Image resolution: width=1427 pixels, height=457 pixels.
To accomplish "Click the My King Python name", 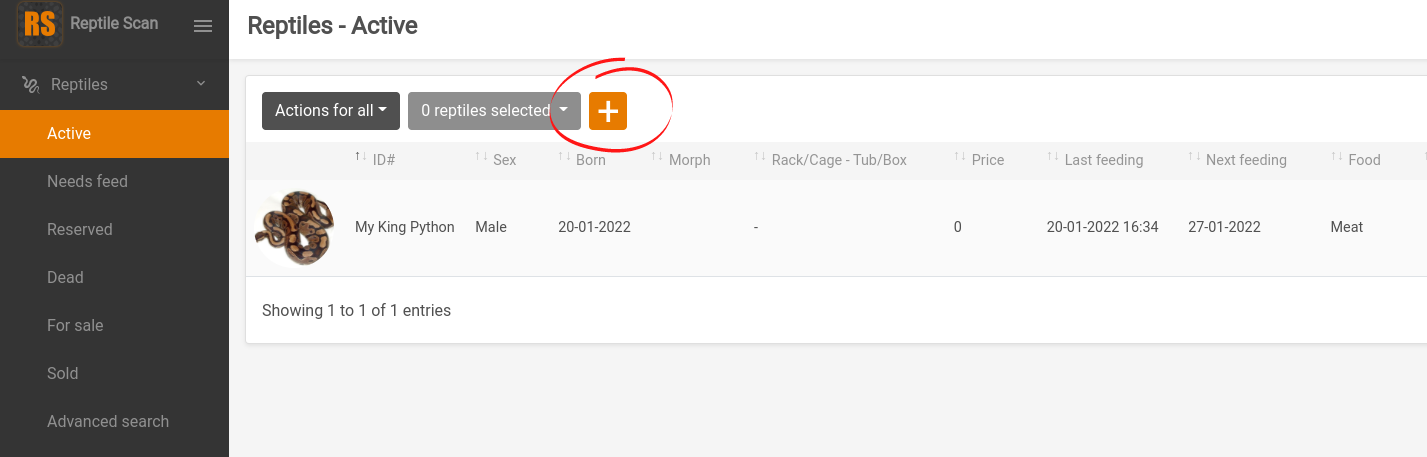I will click(x=405, y=227).
